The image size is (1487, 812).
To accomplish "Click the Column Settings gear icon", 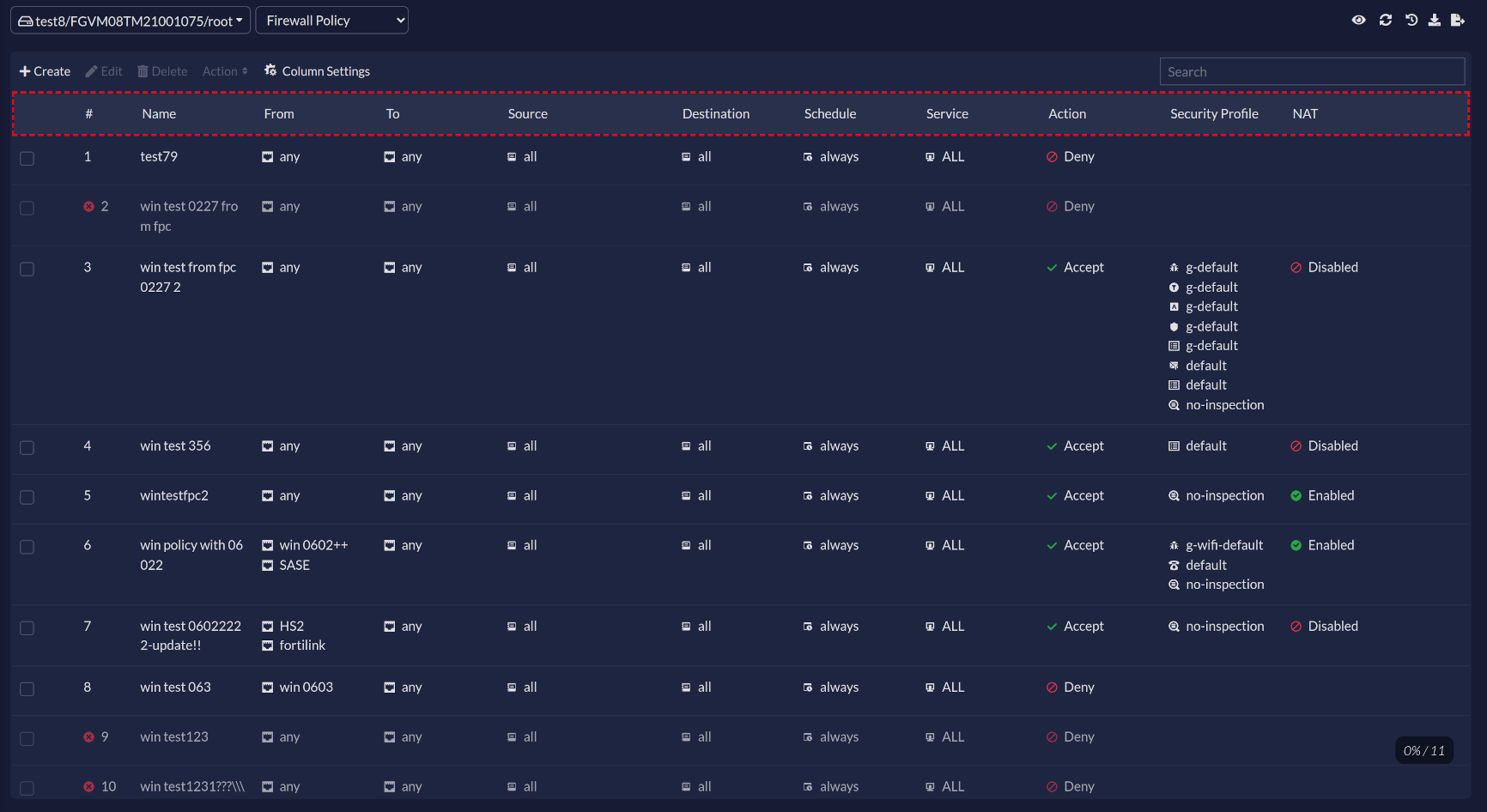I will point(270,70).
